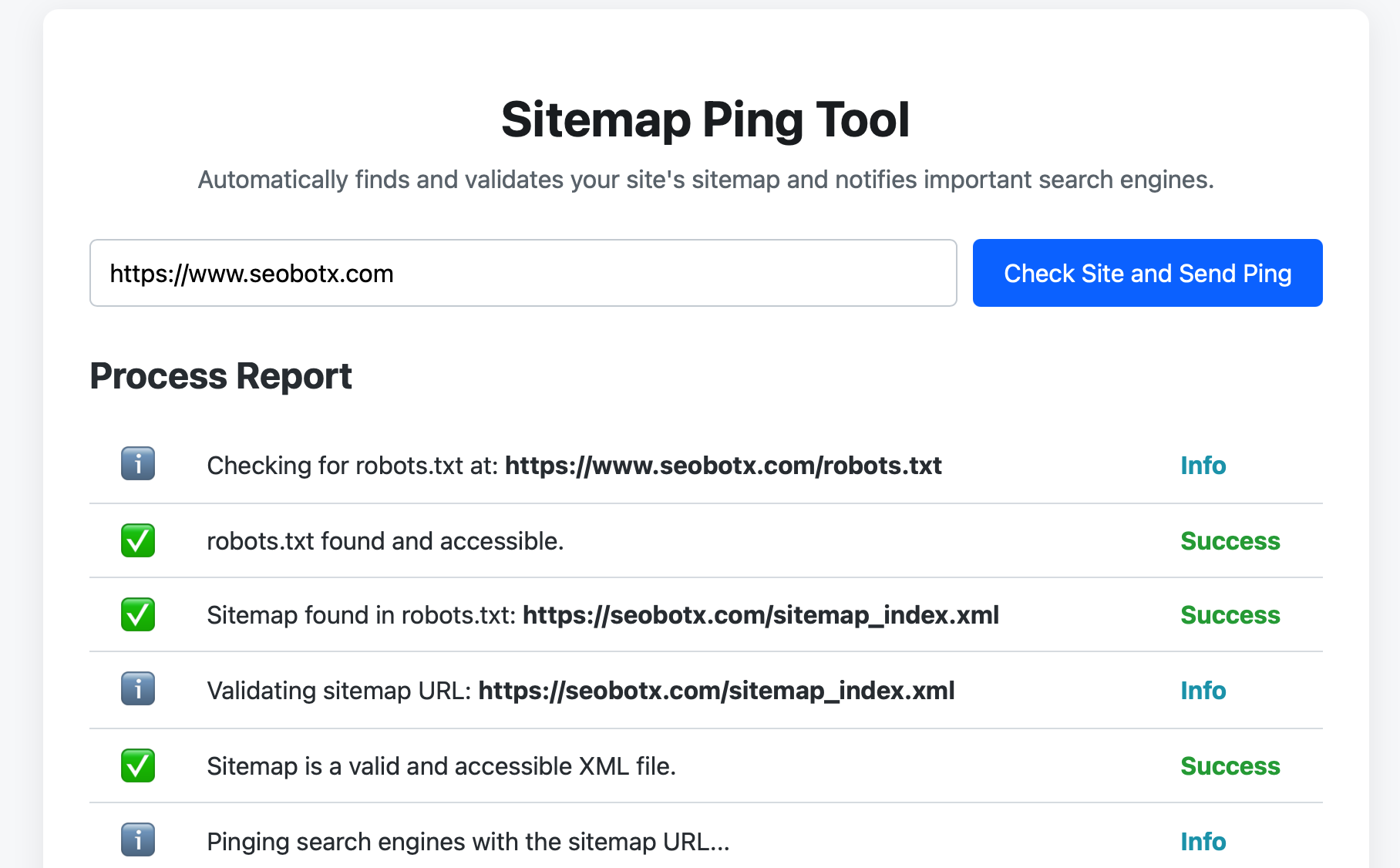Click Info status on Pinging search engines row
The image size is (1400, 868).
(x=1203, y=842)
